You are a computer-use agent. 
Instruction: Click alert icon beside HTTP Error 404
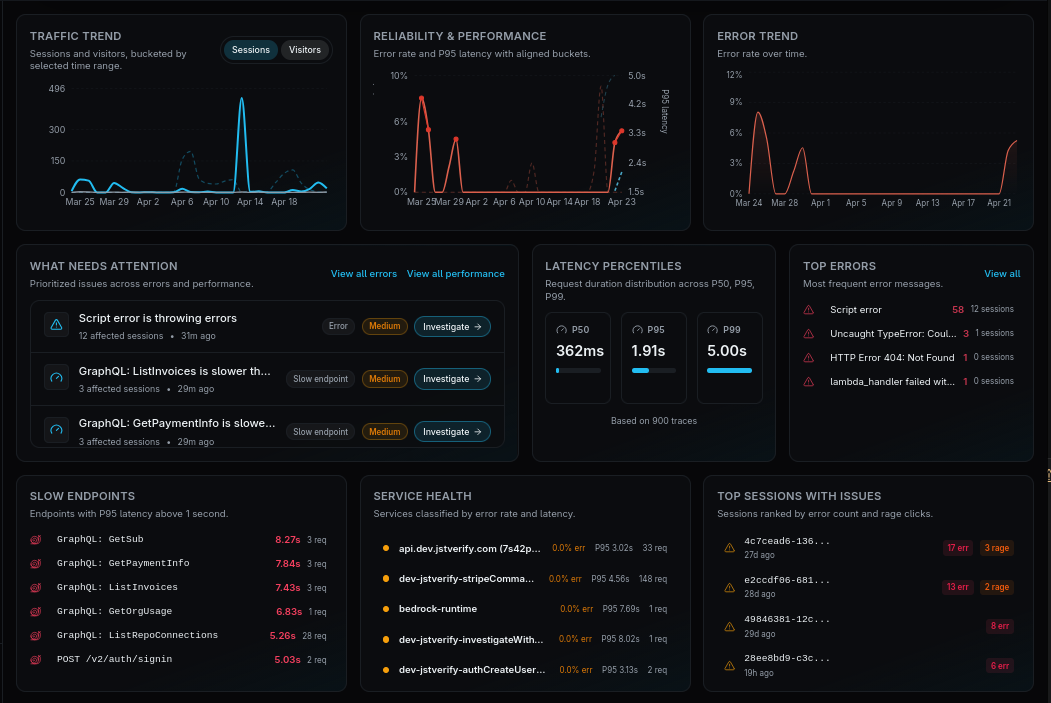(809, 358)
